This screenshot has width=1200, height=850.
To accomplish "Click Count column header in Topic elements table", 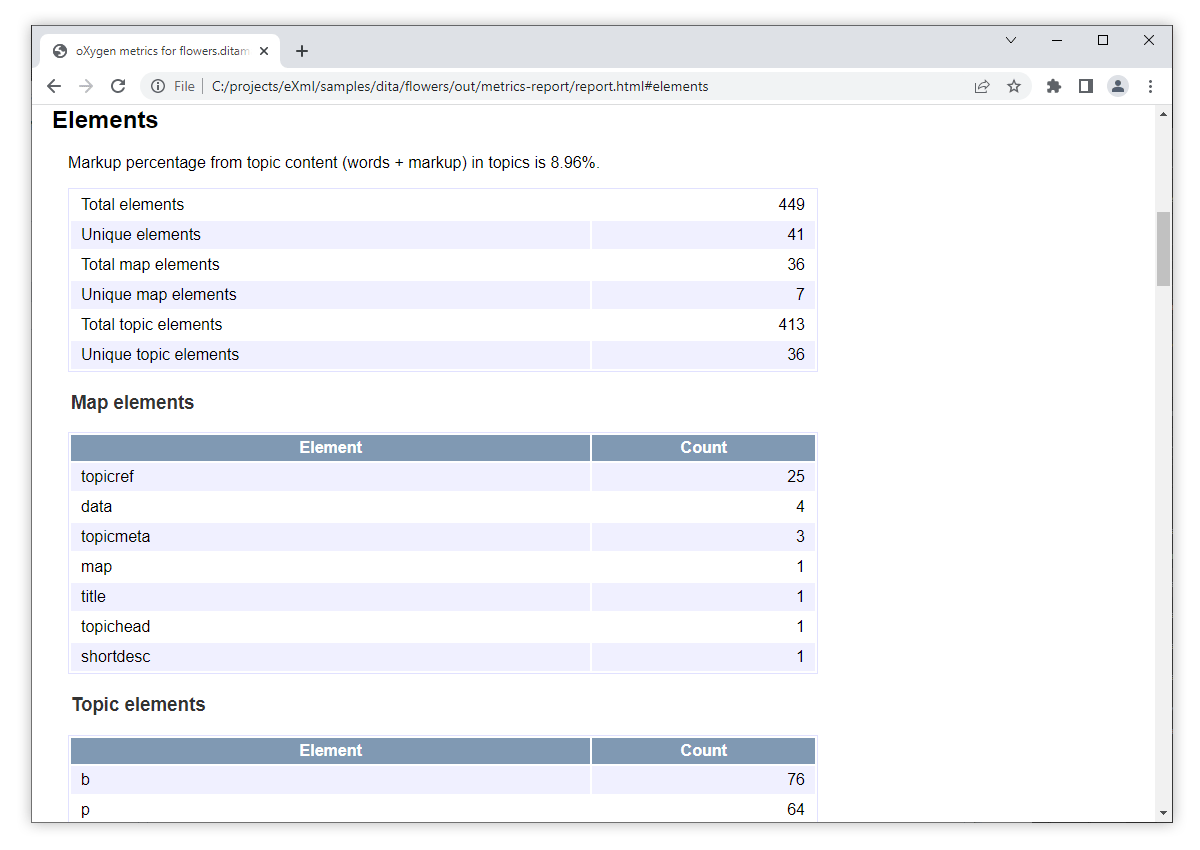I will (704, 751).
